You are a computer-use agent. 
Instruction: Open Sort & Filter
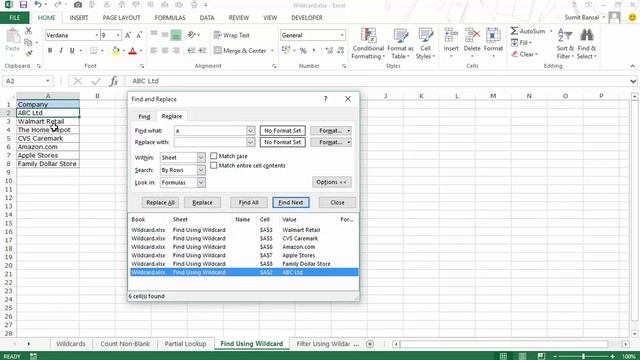pos(565,44)
